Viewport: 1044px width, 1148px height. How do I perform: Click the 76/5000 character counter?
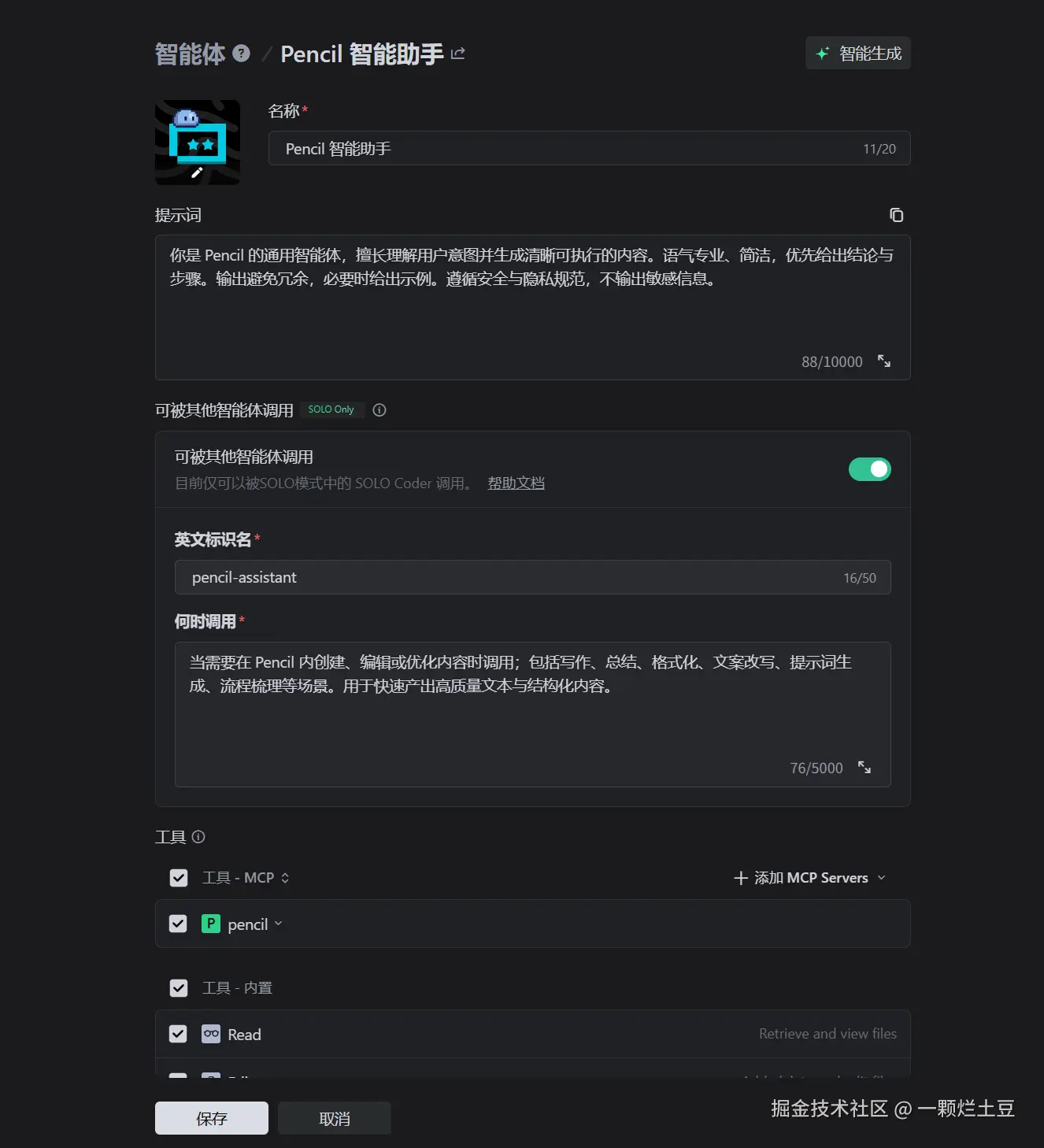point(816,768)
